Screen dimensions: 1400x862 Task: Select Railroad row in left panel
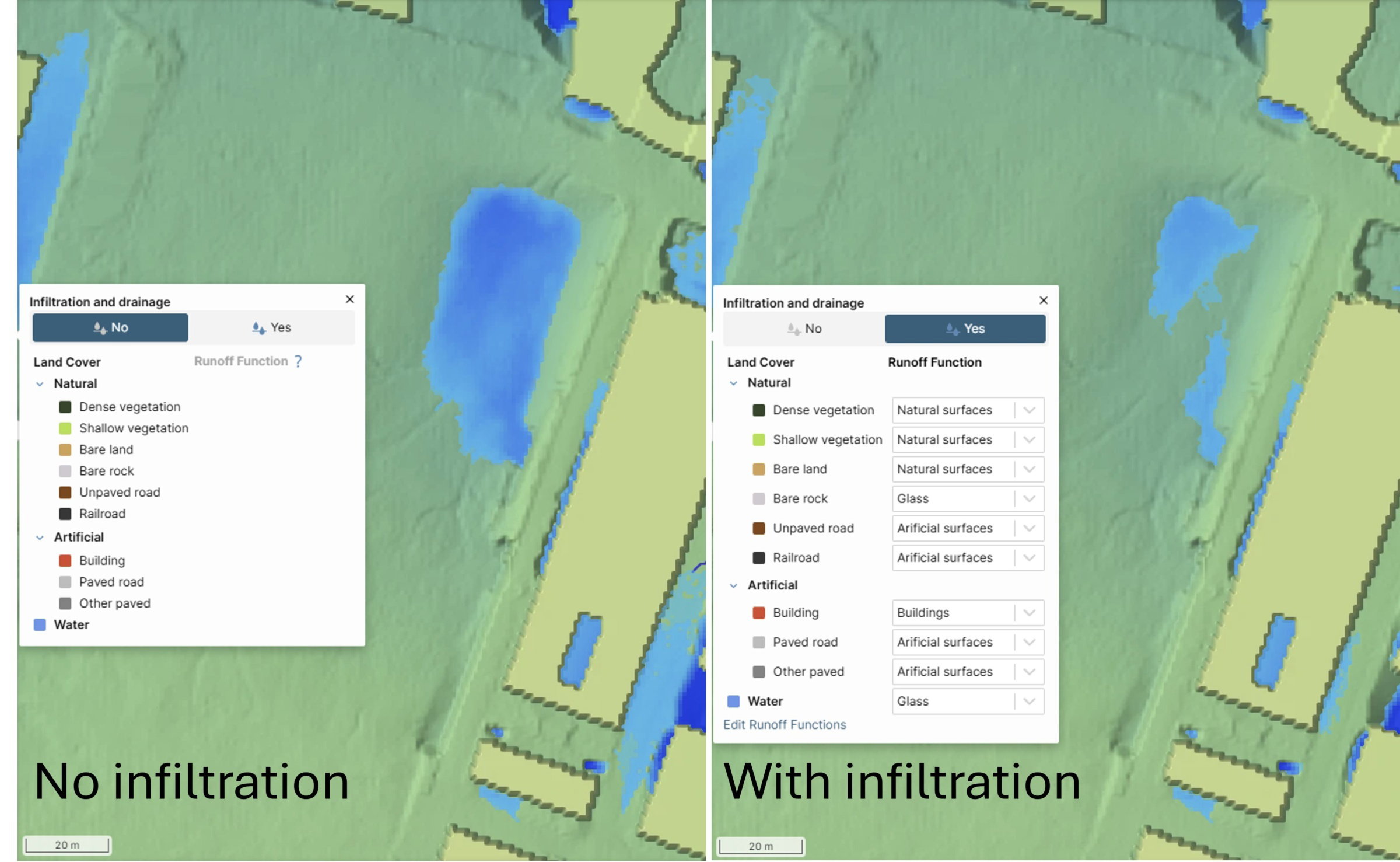(92, 514)
